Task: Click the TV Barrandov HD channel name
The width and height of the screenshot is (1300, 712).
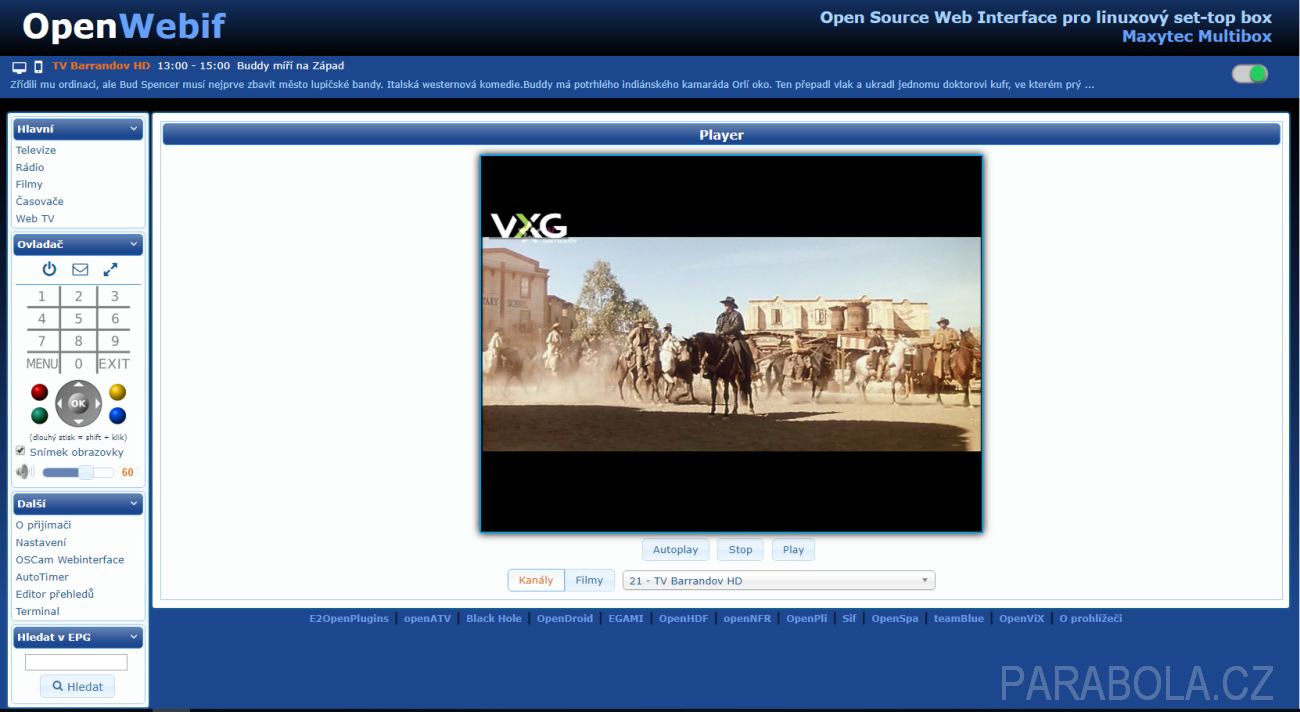Action: (101, 66)
